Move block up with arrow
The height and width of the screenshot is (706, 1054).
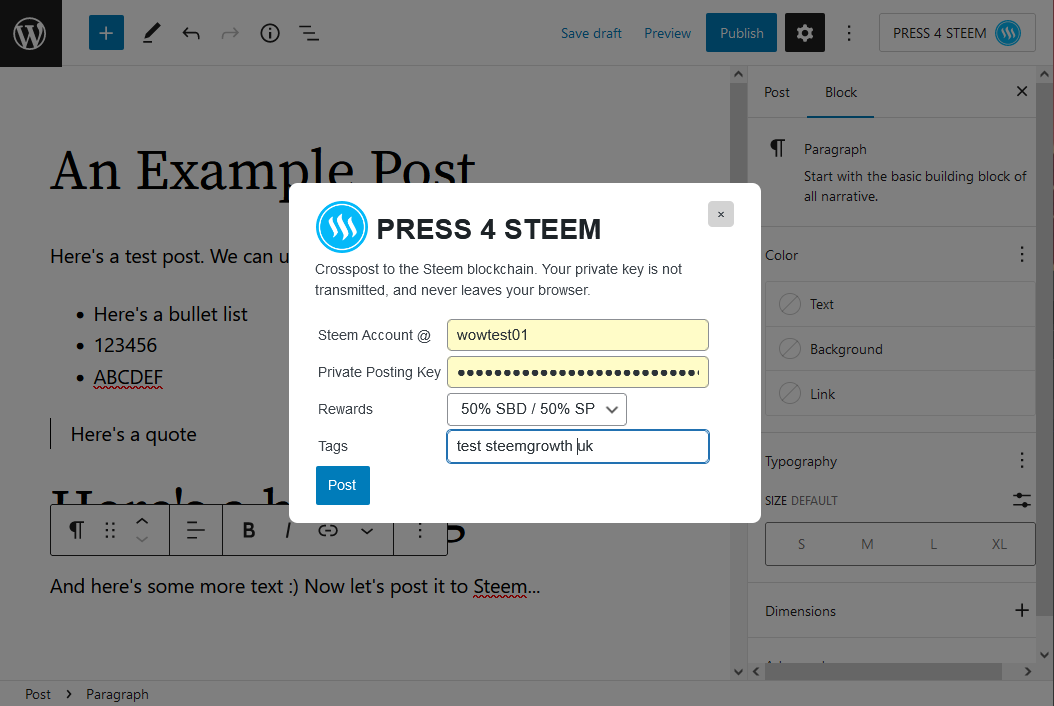point(142,521)
